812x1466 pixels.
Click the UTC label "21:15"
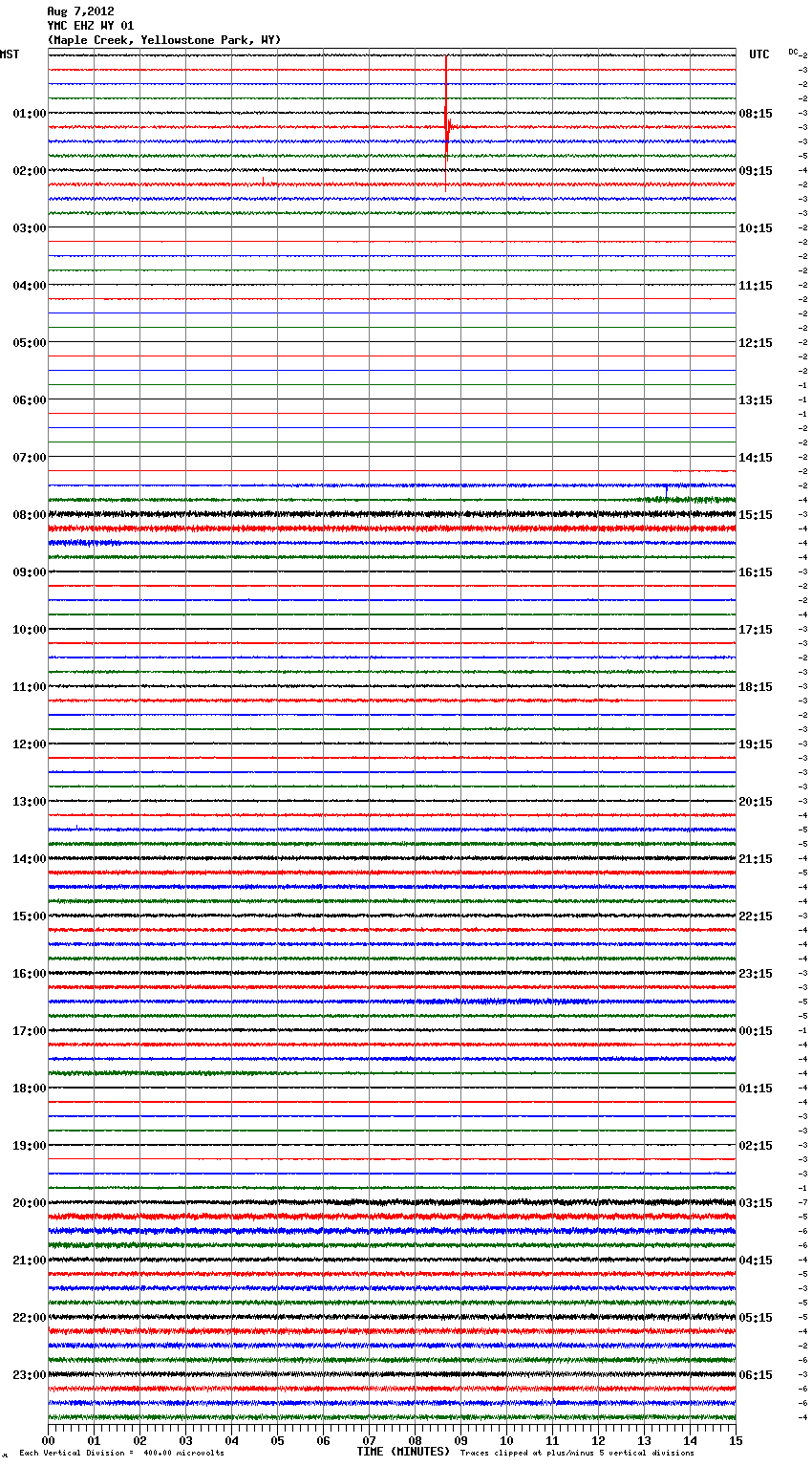[756, 859]
